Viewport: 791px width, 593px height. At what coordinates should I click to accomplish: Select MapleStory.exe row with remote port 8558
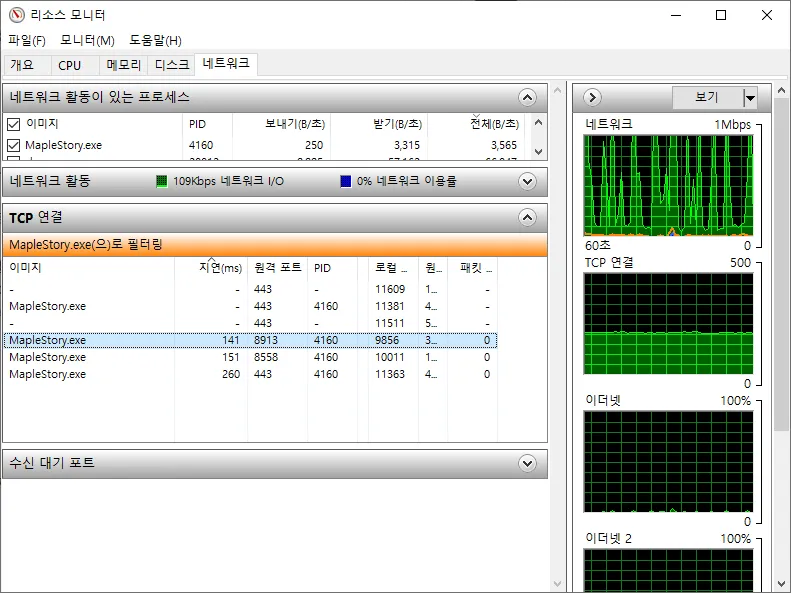pyautogui.click(x=250, y=357)
